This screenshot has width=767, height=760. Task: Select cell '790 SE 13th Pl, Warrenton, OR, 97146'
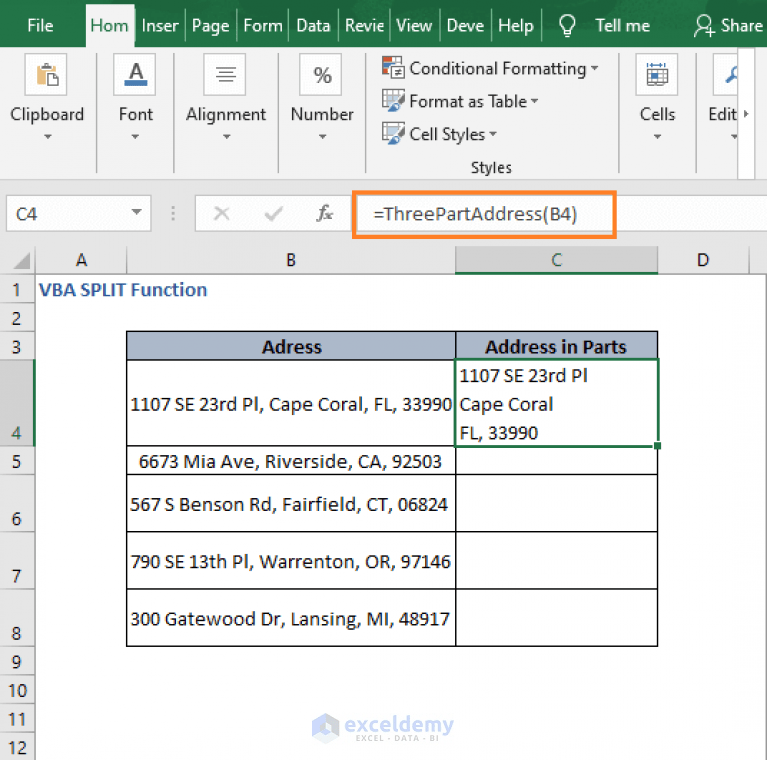291,560
